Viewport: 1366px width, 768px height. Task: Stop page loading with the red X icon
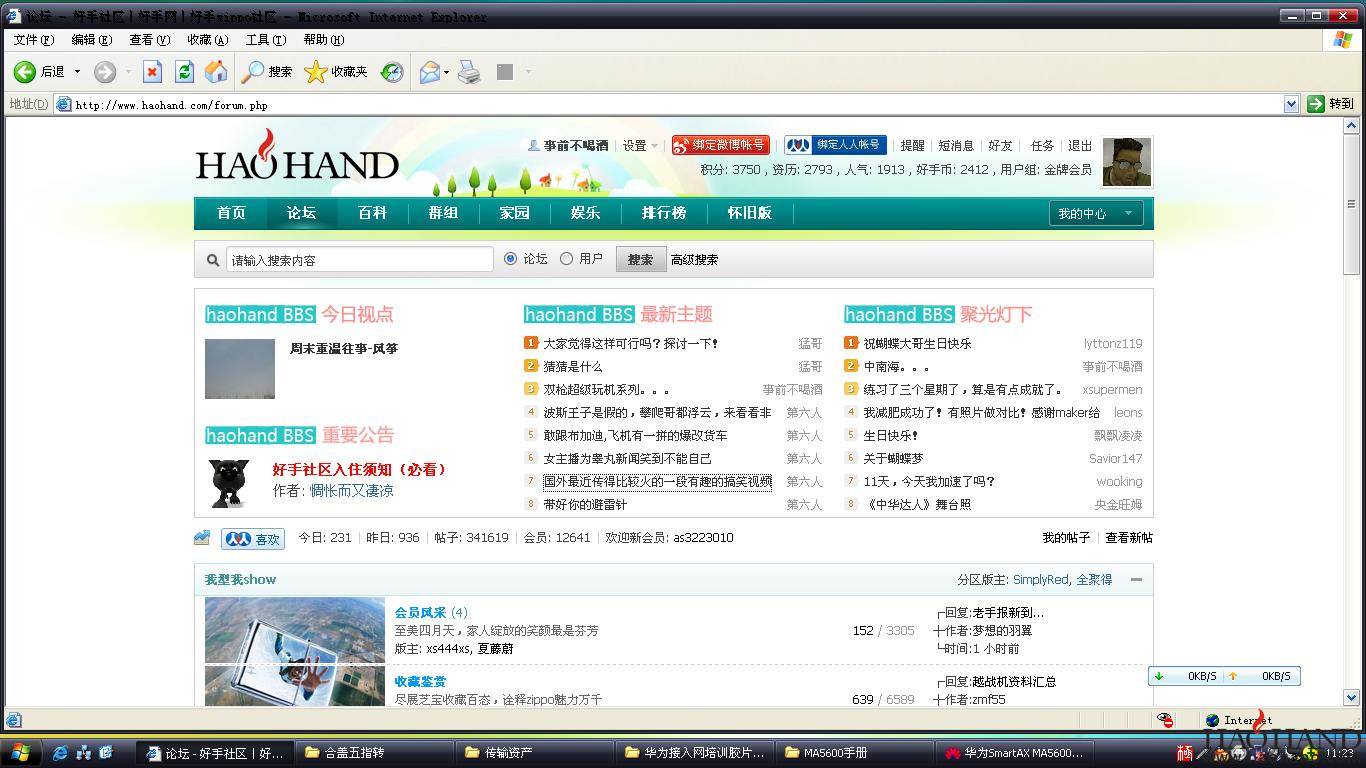(152, 72)
